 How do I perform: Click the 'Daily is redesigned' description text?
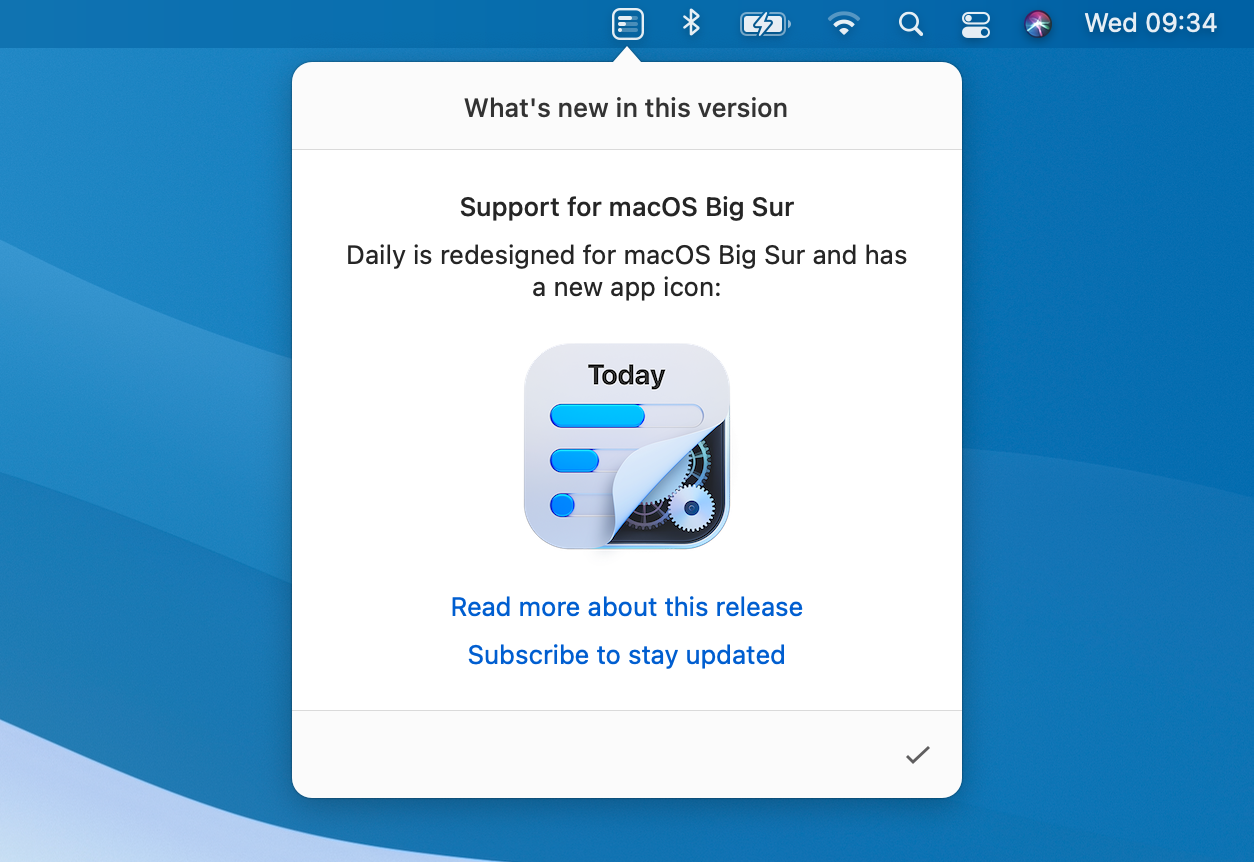[x=627, y=271]
